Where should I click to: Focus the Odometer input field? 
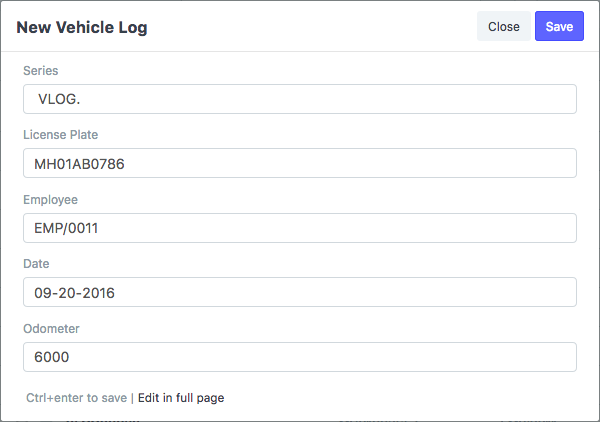pyautogui.click(x=300, y=357)
